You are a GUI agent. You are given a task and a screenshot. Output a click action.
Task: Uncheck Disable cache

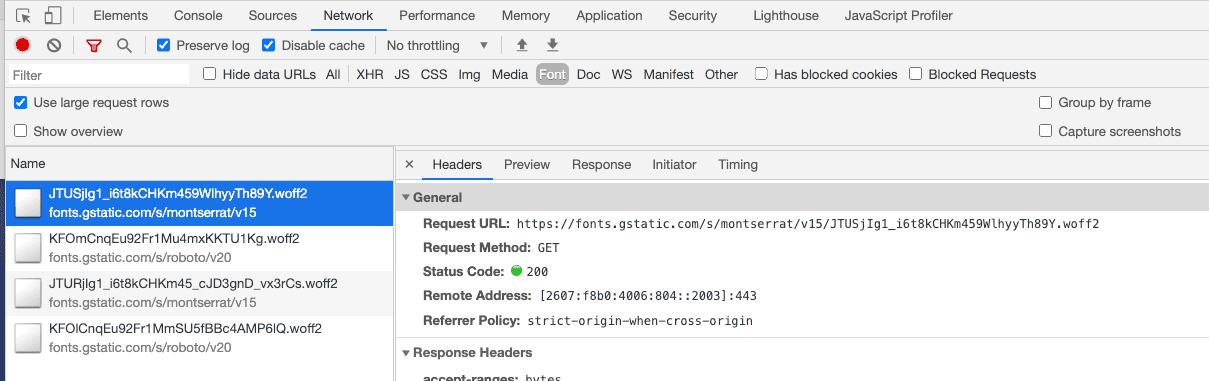(268, 45)
